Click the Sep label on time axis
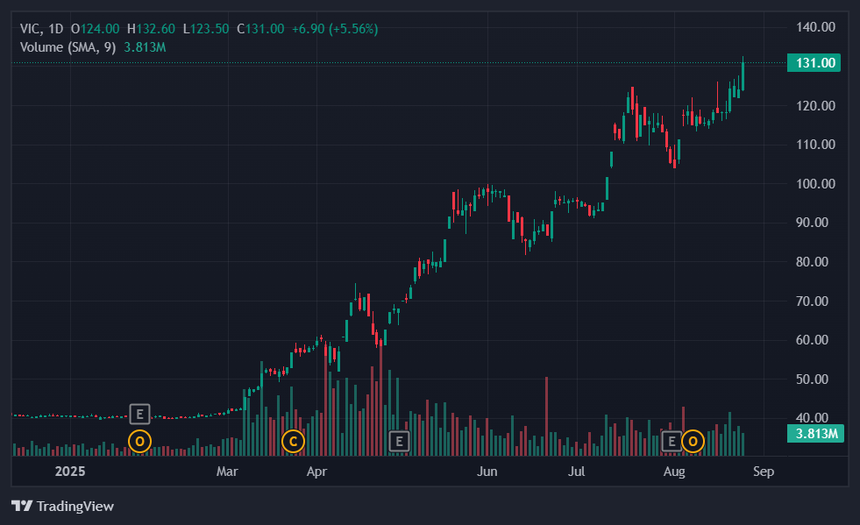The width and height of the screenshot is (860, 525). [763, 471]
